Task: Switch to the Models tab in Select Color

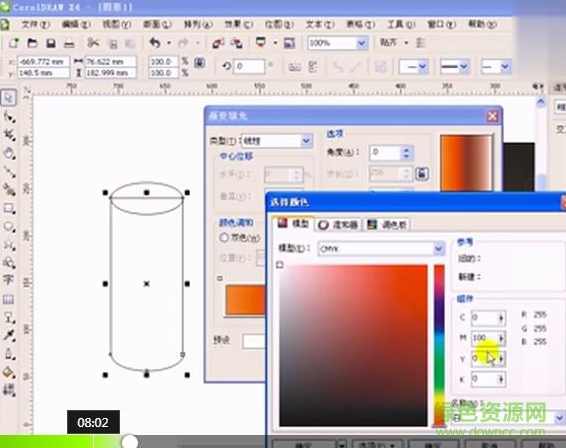Action: (293, 224)
